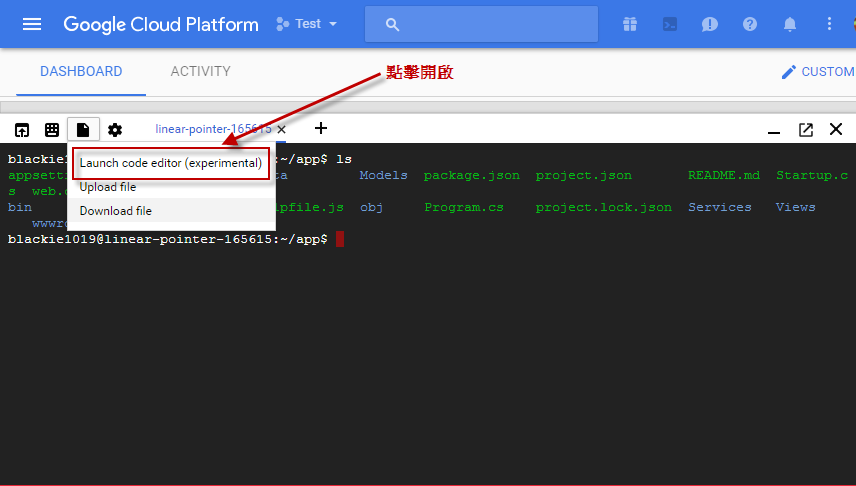Open the three-dot more options menu
Viewport: 856px width, 486px height.
click(829, 24)
